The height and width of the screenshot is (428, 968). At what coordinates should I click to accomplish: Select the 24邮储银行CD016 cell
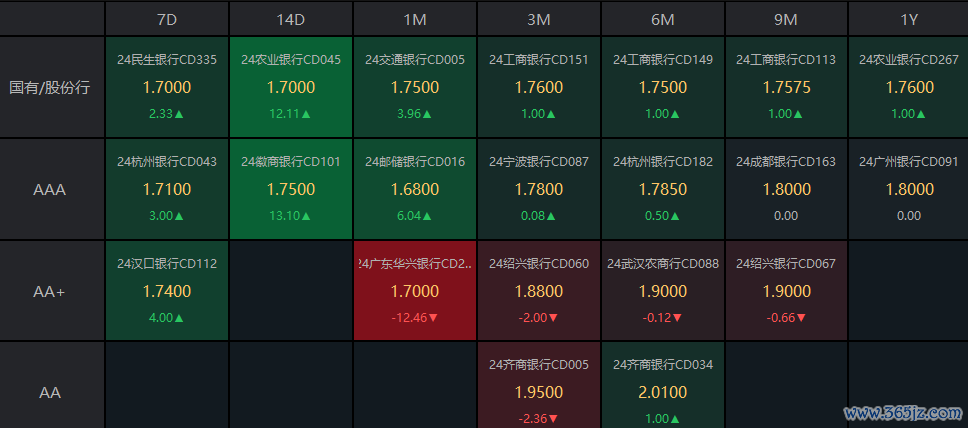(415, 189)
